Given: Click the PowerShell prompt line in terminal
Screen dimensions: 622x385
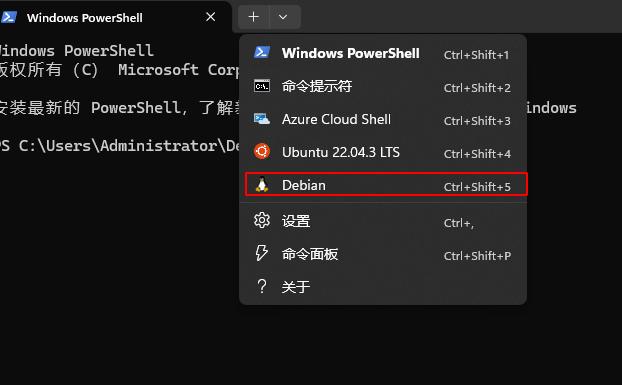Looking at the screenshot, I should [x=120, y=146].
